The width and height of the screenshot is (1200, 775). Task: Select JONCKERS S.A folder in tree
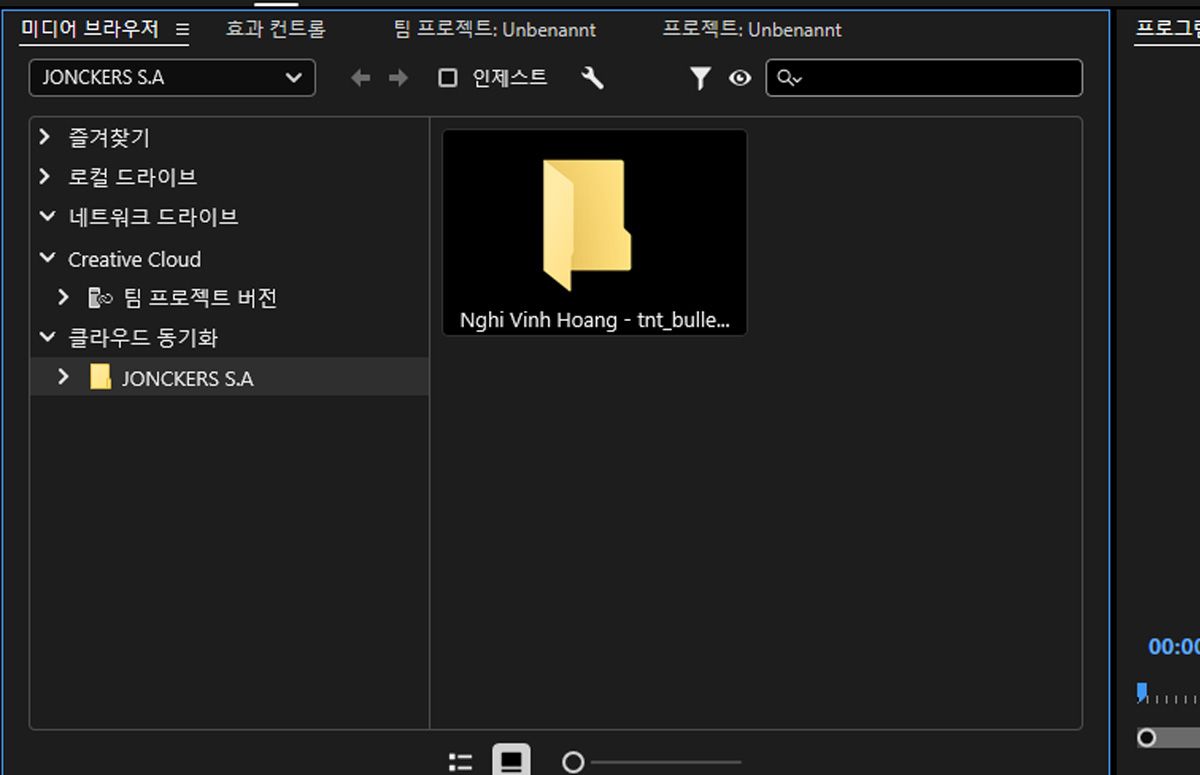[x=188, y=378]
